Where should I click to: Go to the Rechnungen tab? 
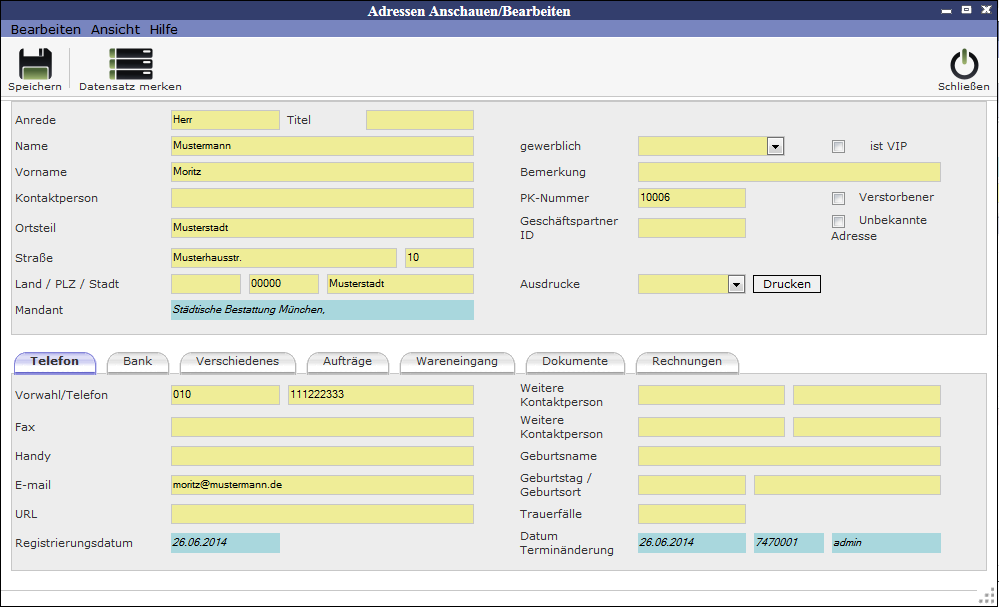(686, 362)
